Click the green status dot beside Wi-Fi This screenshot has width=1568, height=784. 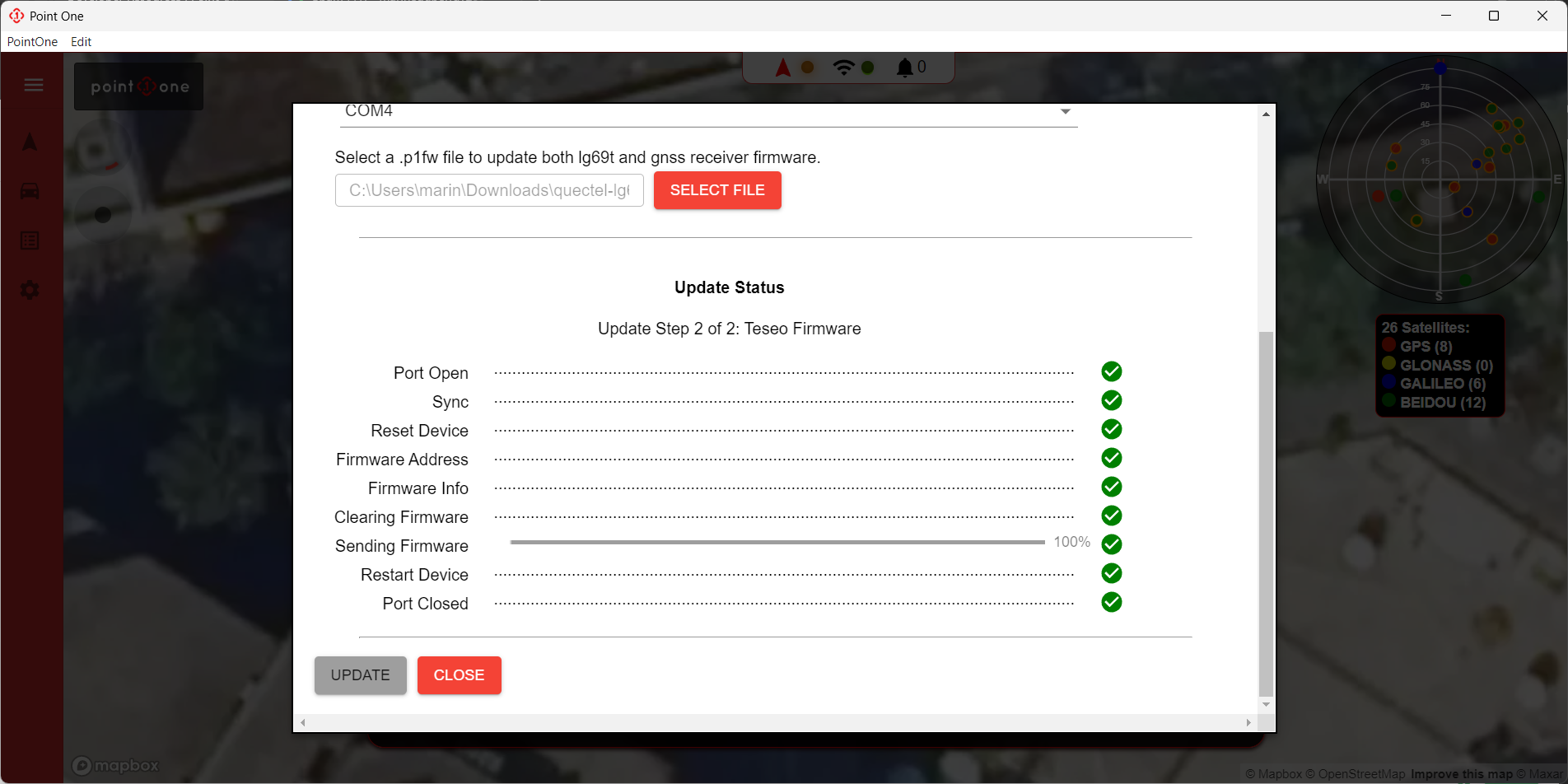(x=868, y=68)
